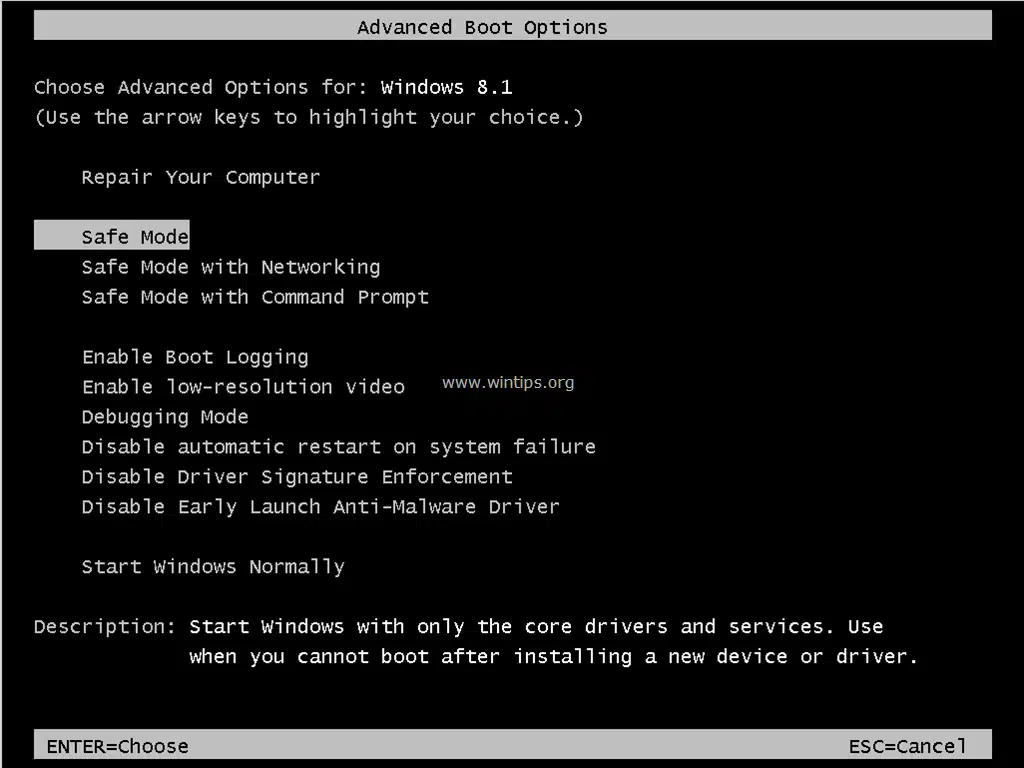
Task: Select Debugging Mode entry
Action: point(165,417)
